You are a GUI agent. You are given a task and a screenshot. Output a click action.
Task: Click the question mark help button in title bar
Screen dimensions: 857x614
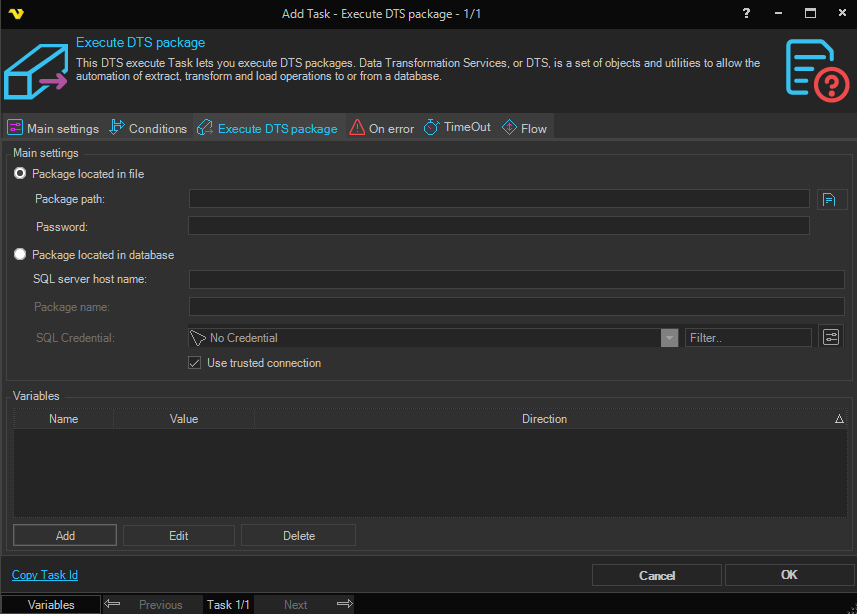click(x=746, y=13)
